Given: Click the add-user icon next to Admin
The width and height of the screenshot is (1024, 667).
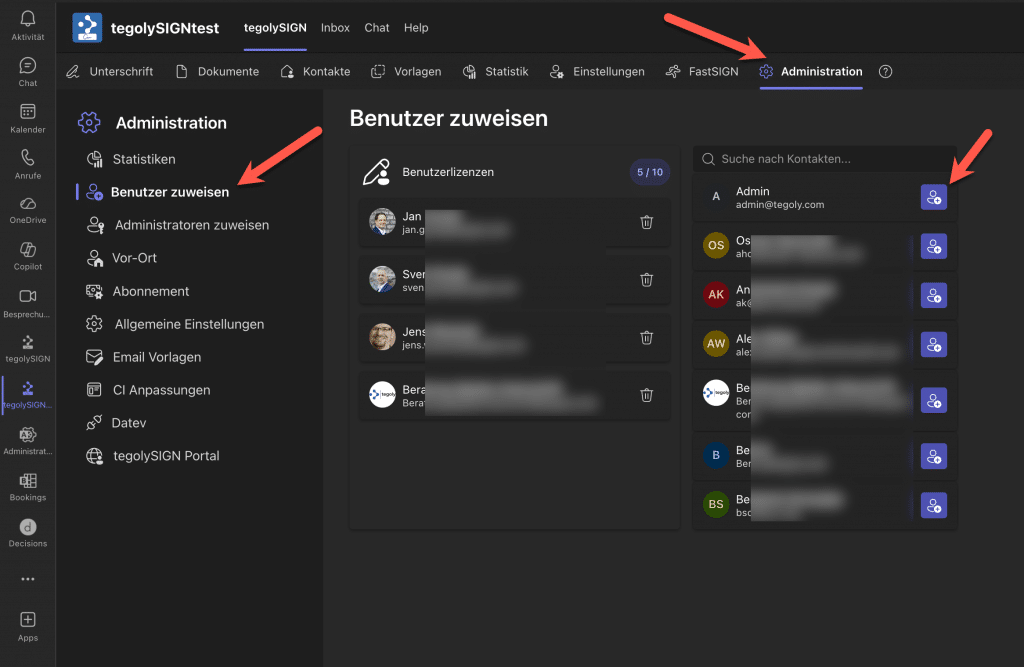Looking at the screenshot, I should 933,198.
